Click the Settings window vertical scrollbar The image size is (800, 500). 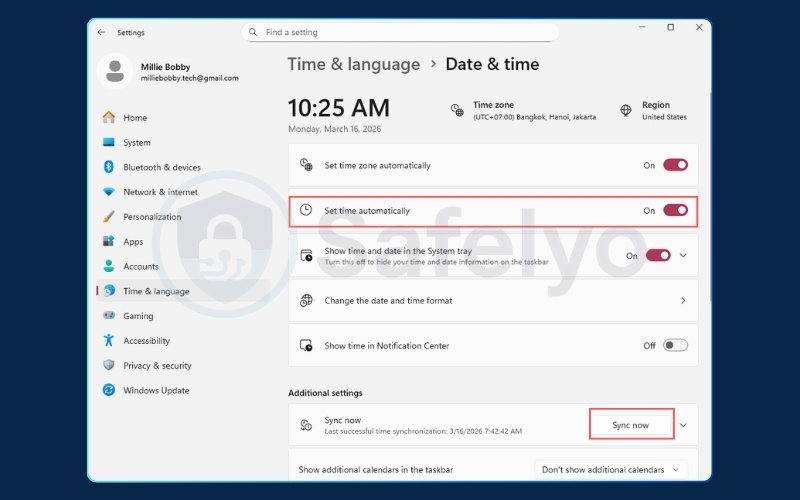pyautogui.click(x=710, y=196)
